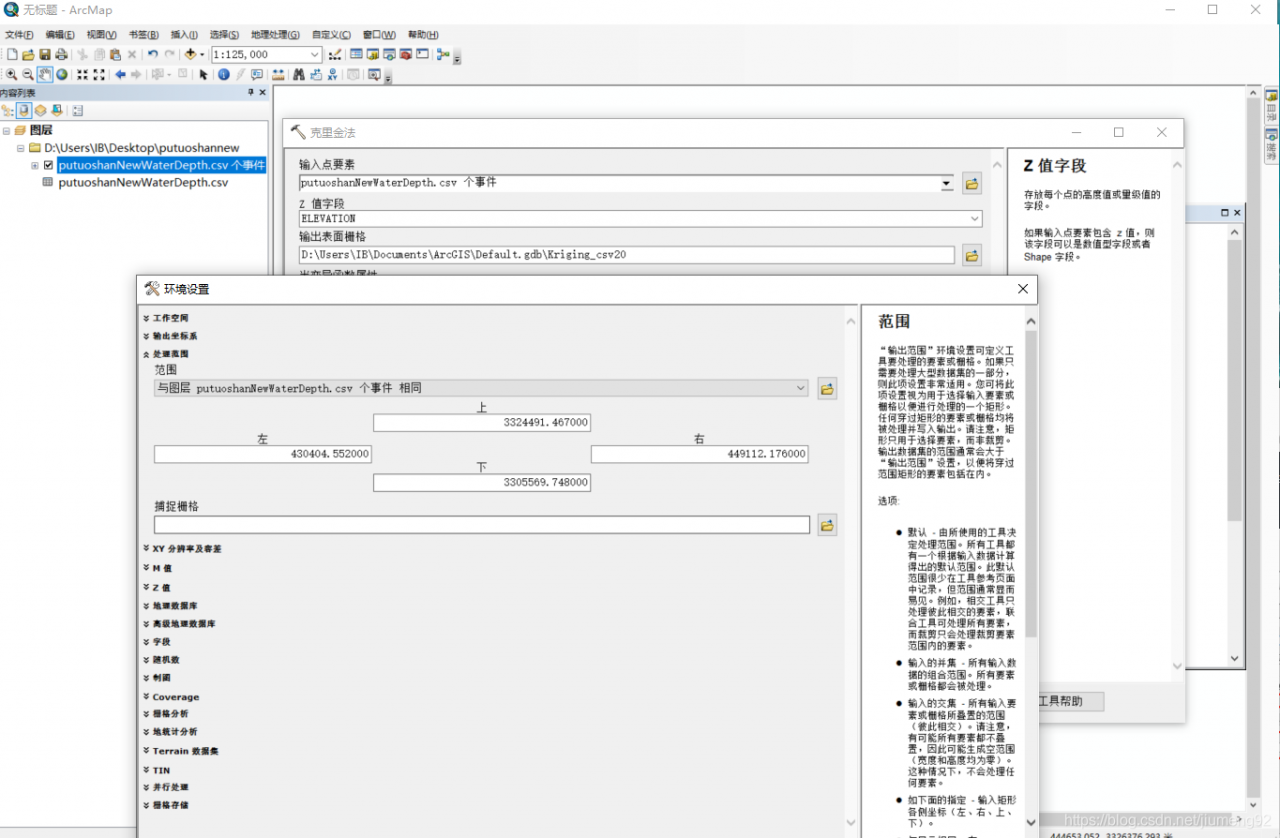Click the Add Data icon
The height and width of the screenshot is (838, 1280).
tap(191, 54)
